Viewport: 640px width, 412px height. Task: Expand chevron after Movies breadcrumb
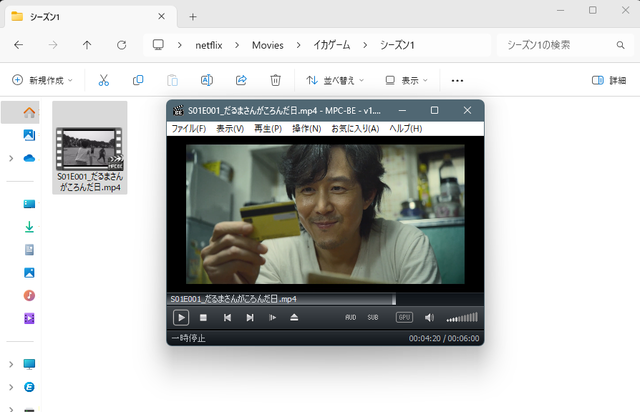[298, 45]
